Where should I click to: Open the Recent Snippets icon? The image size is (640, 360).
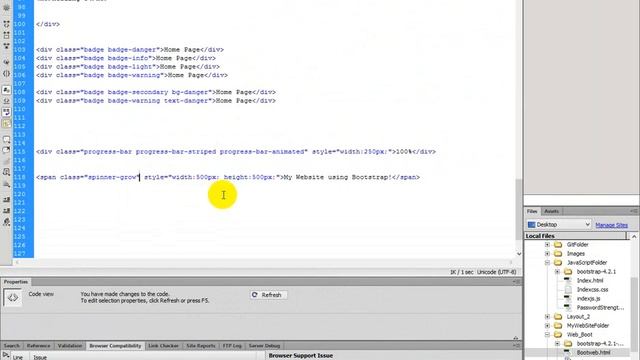click(7, 172)
